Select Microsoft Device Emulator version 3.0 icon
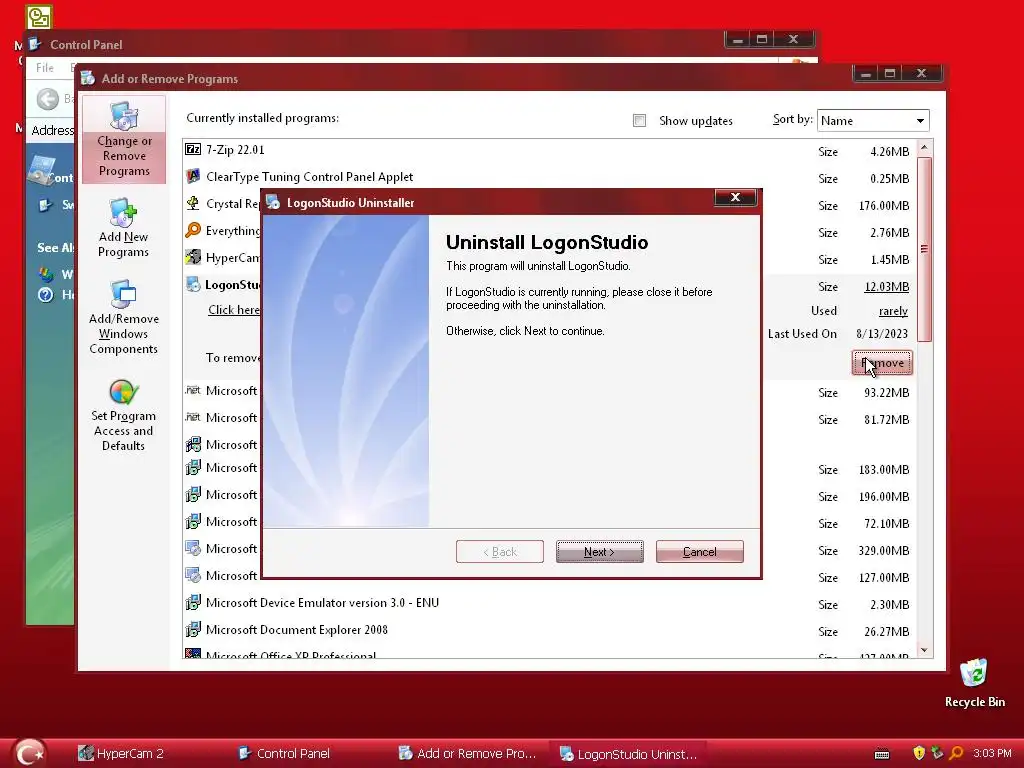The image size is (1024, 768). 193,602
